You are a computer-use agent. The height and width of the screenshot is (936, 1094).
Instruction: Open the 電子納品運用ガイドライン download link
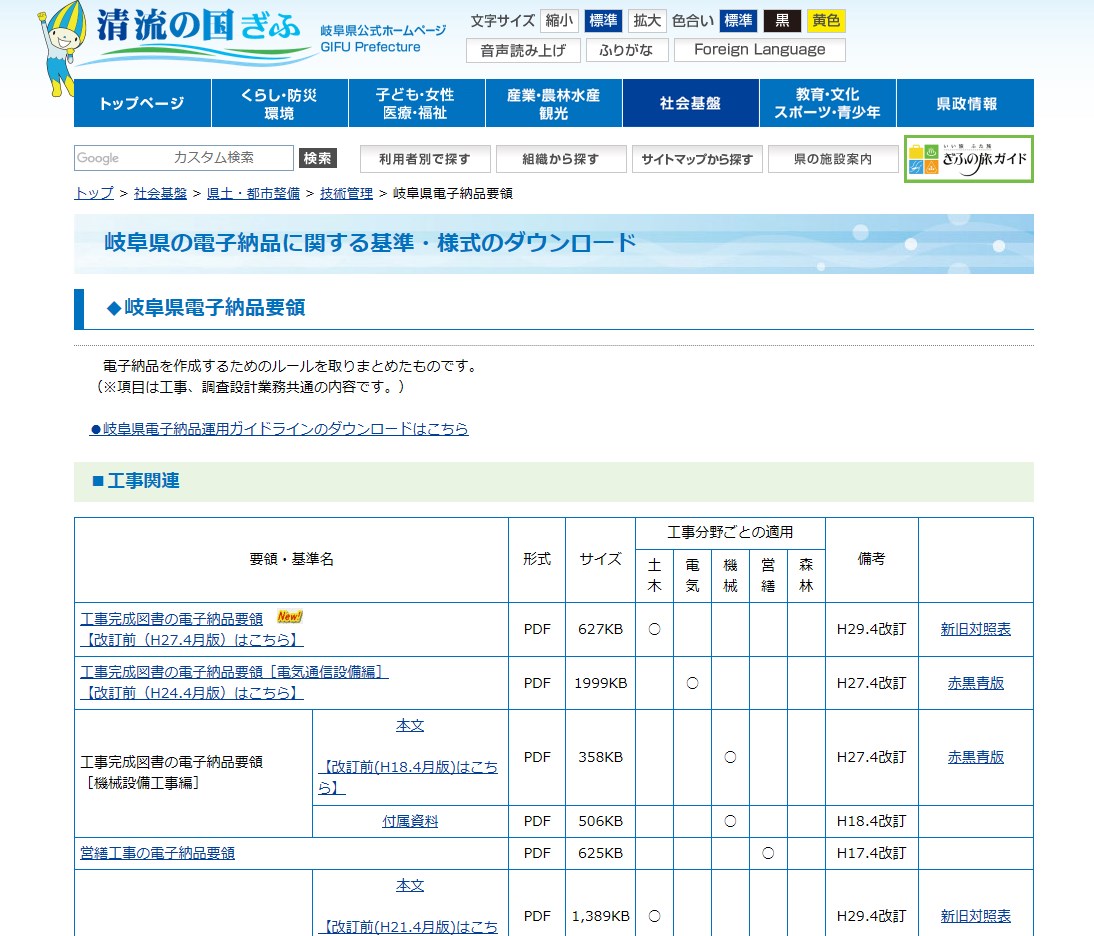[x=279, y=429]
